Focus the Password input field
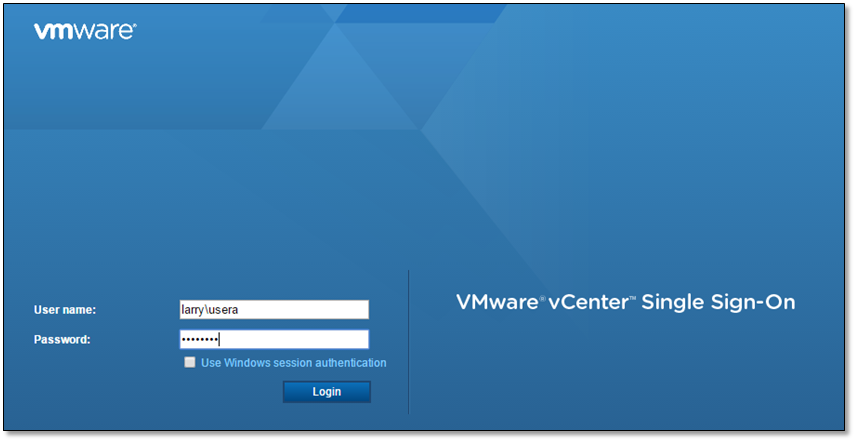The width and height of the screenshot is (855, 441). click(x=274, y=339)
